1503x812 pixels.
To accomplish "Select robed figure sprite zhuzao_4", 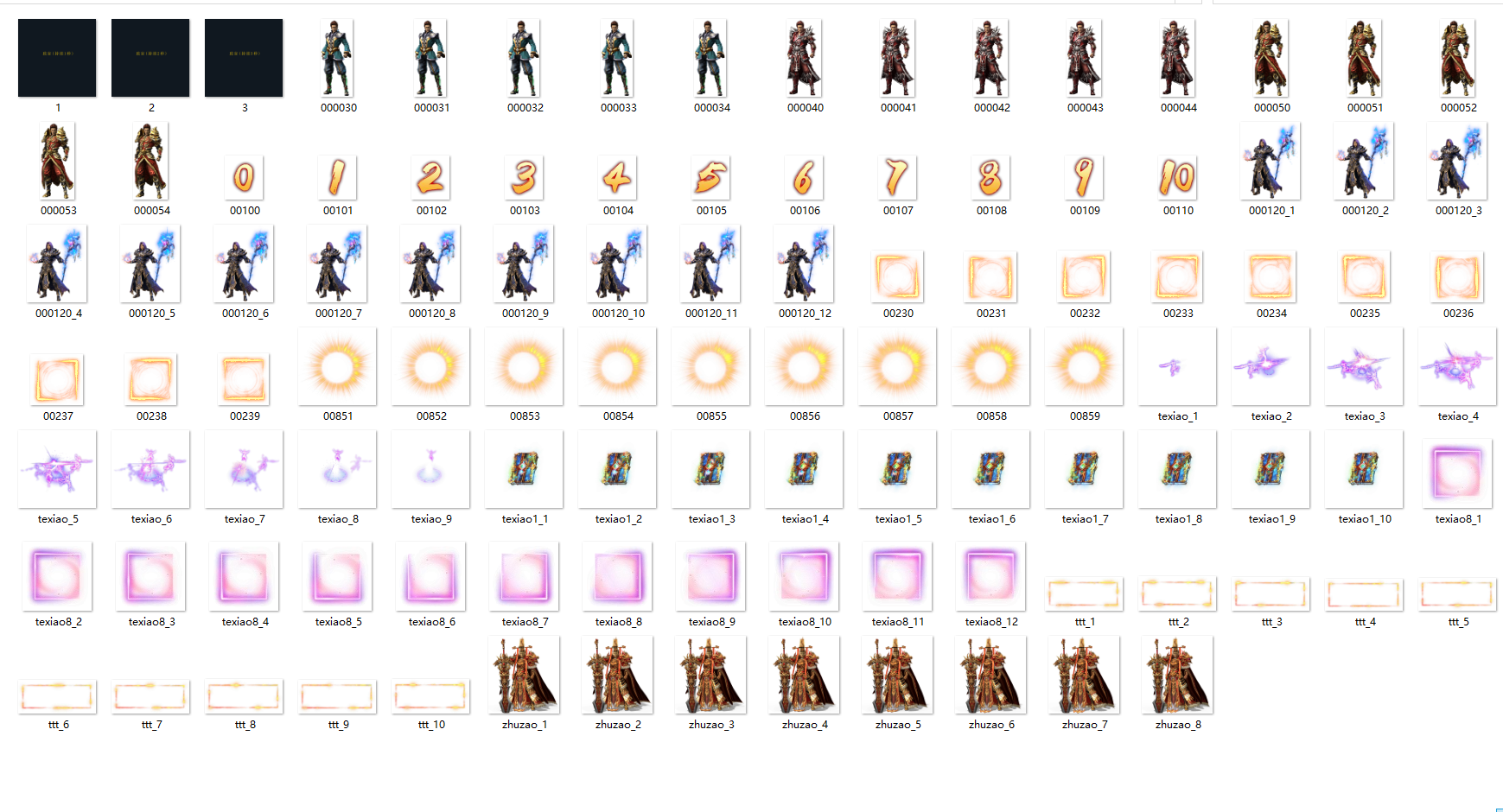I will coord(804,675).
